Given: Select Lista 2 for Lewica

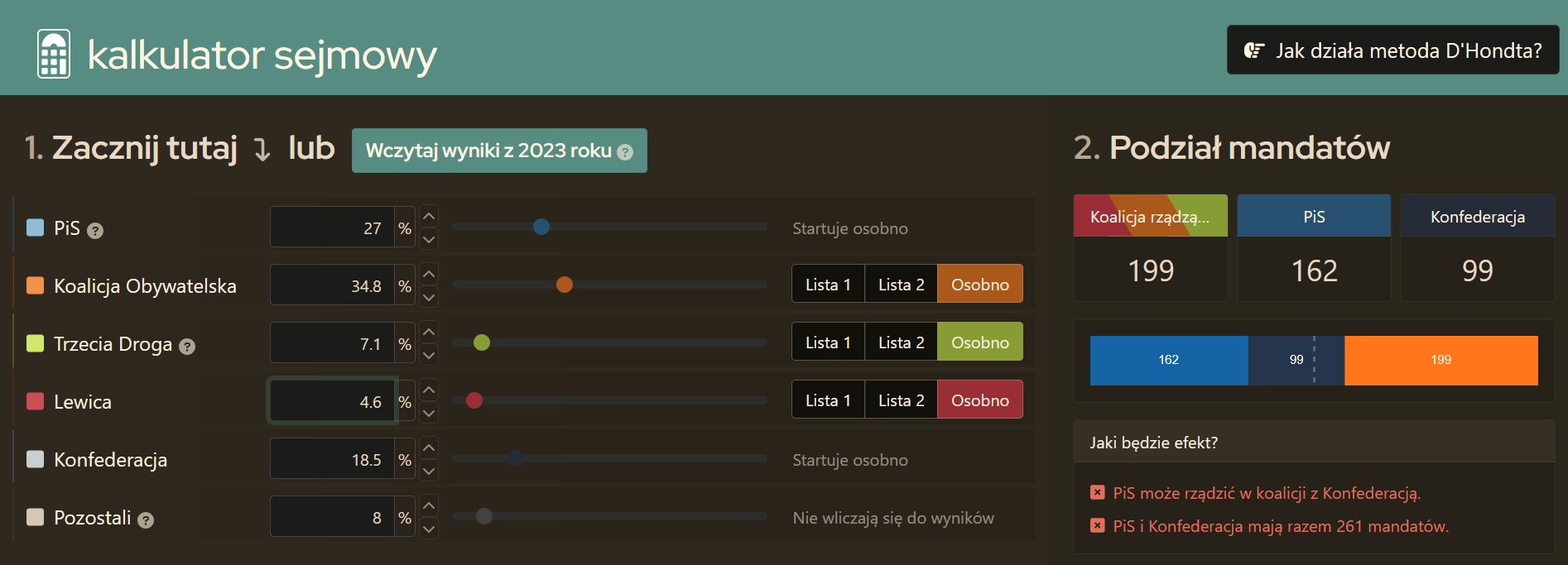Looking at the screenshot, I should 901,400.
